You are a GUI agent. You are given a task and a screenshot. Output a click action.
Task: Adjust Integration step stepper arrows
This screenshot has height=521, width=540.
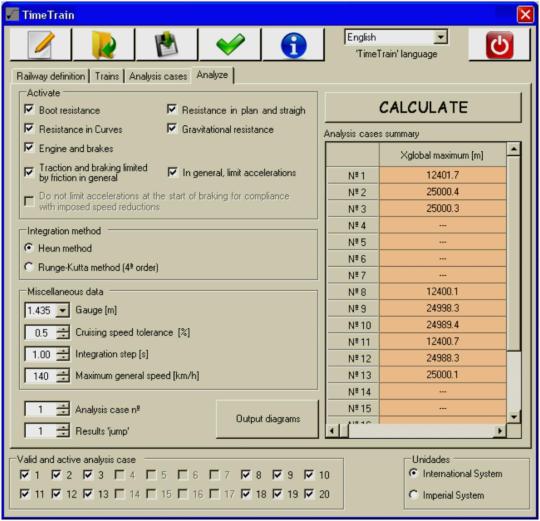(63, 354)
